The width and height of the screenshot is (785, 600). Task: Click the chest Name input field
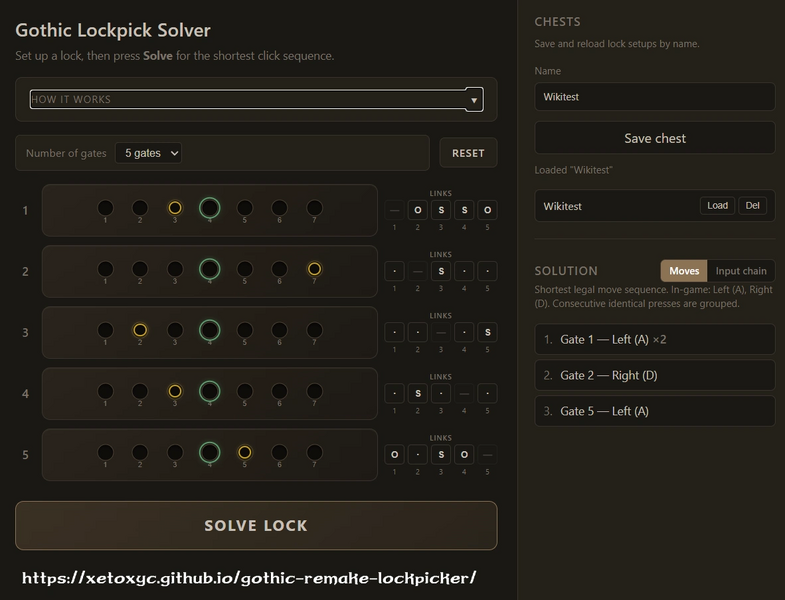click(654, 97)
